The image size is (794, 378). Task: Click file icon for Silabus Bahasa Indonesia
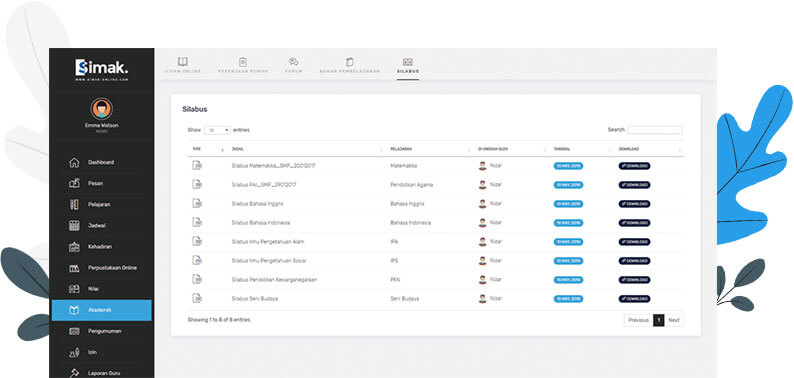click(197, 222)
